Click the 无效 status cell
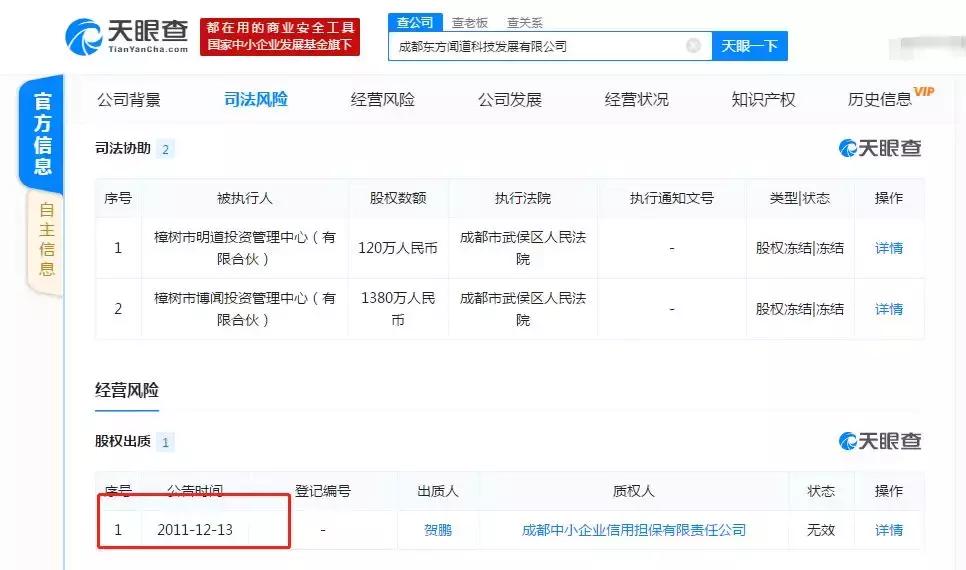 click(821, 530)
